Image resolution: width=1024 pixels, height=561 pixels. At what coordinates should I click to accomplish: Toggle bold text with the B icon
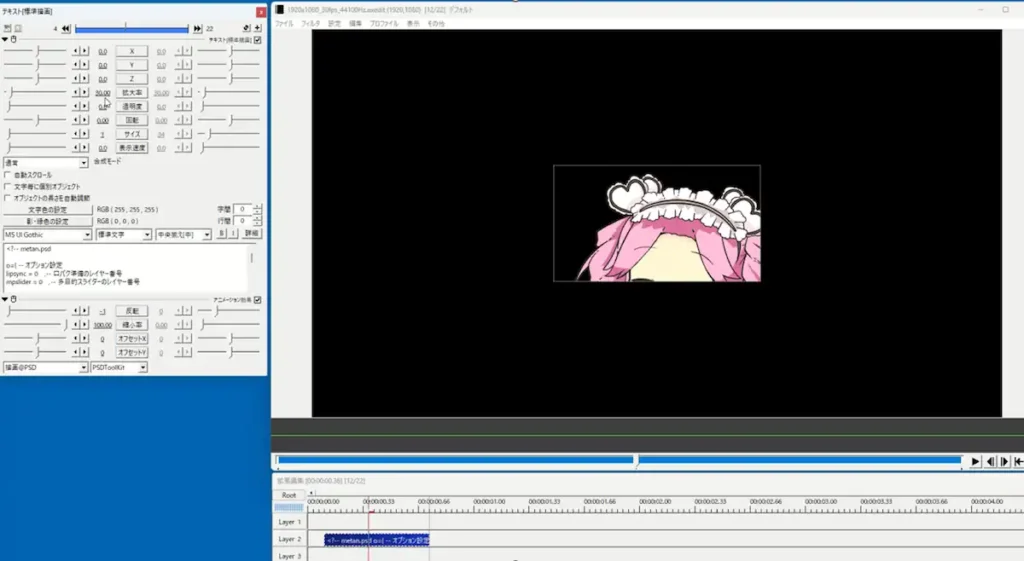coord(222,234)
